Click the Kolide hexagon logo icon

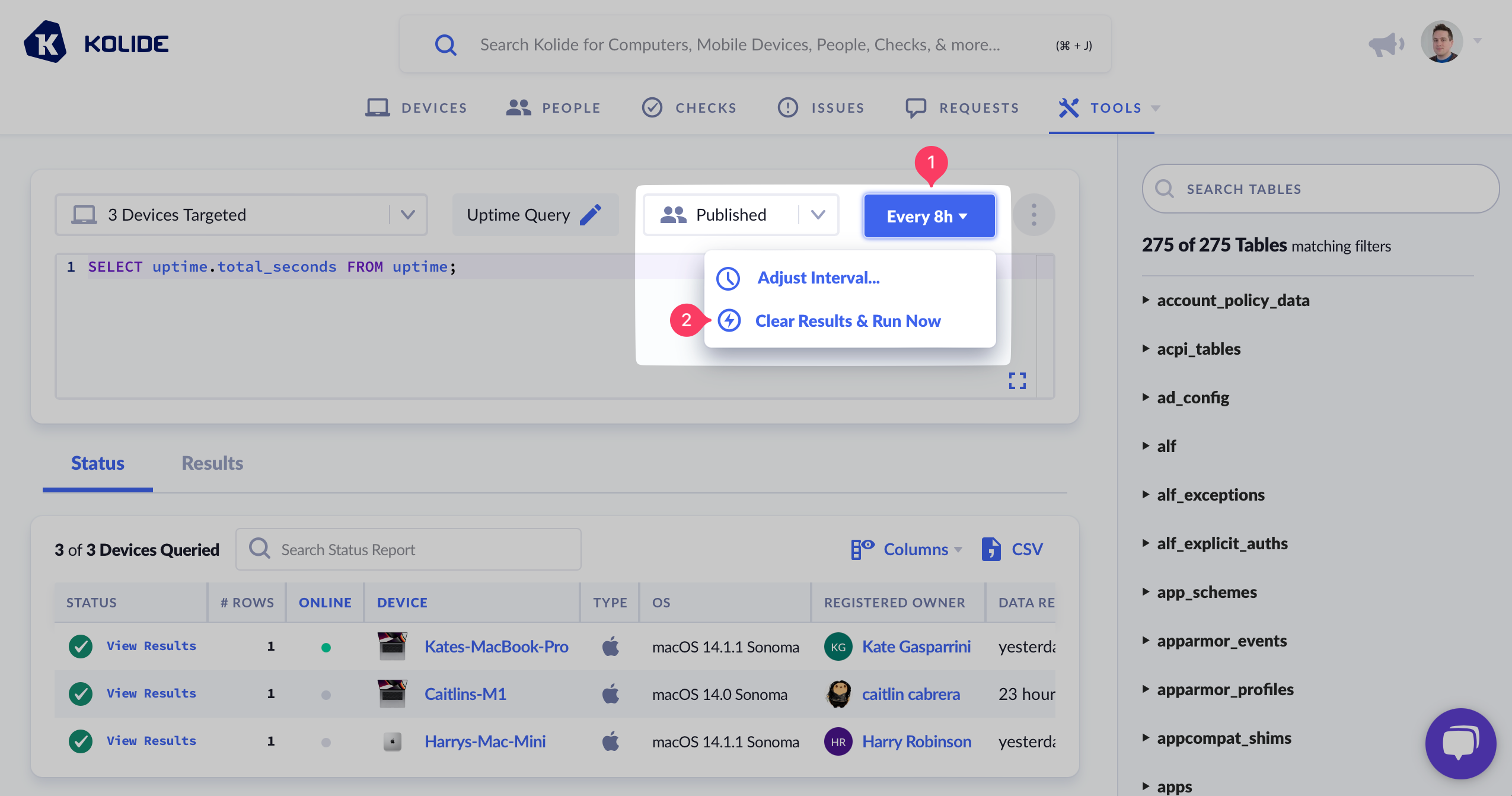pos(45,43)
